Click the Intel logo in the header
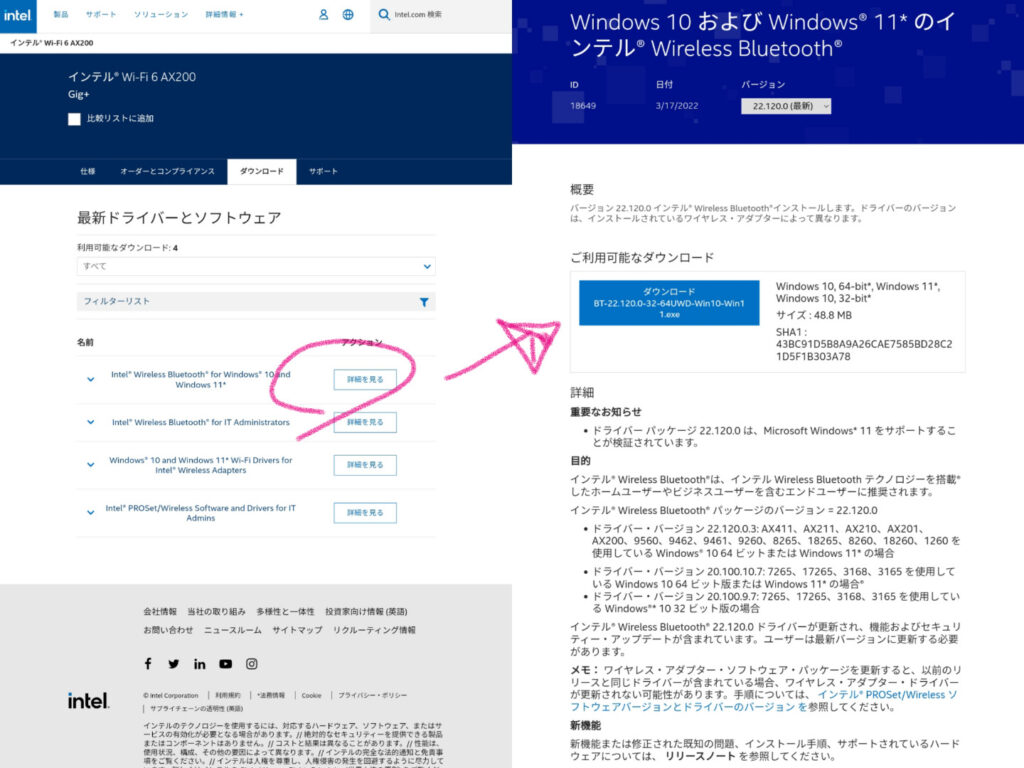Image resolution: width=1024 pixels, height=768 pixels. point(18,16)
